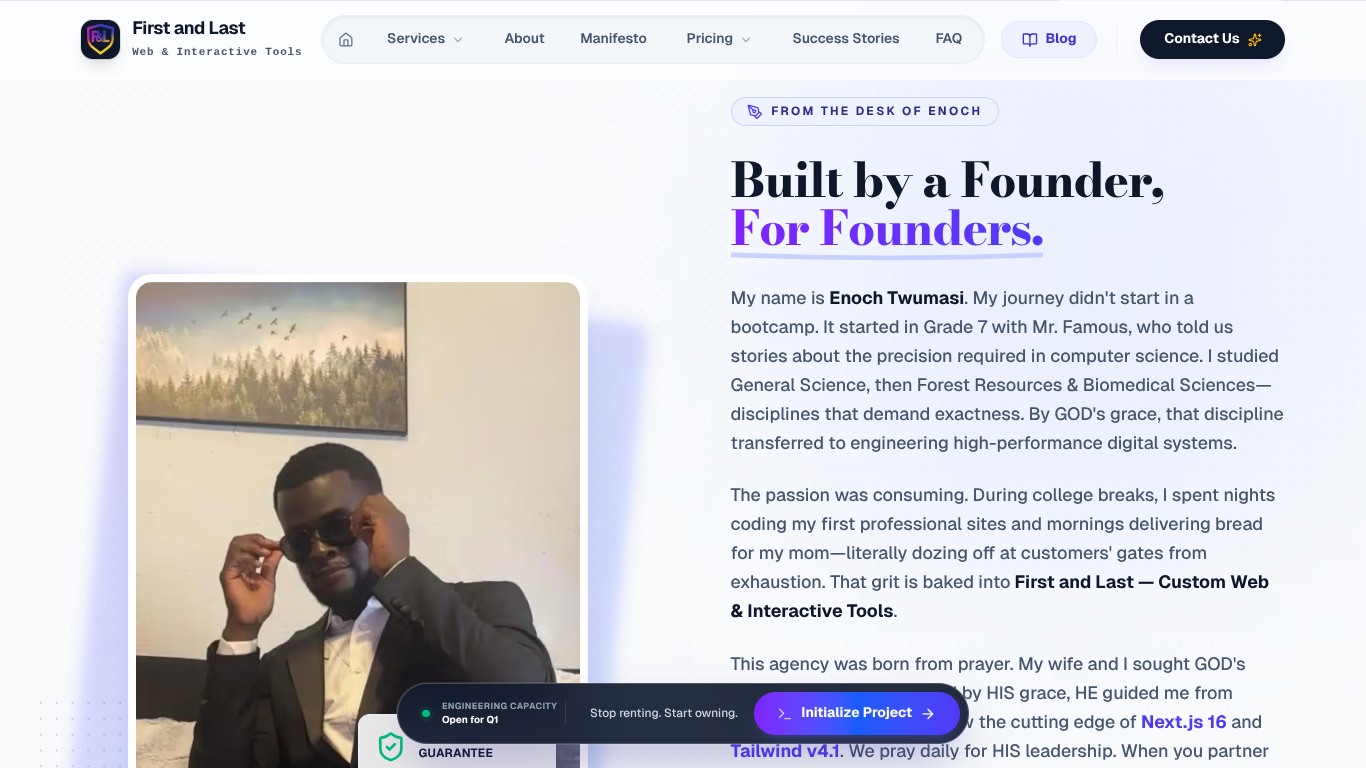Click the Contact Us button
Image resolution: width=1366 pixels, height=768 pixels.
point(1212,39)
